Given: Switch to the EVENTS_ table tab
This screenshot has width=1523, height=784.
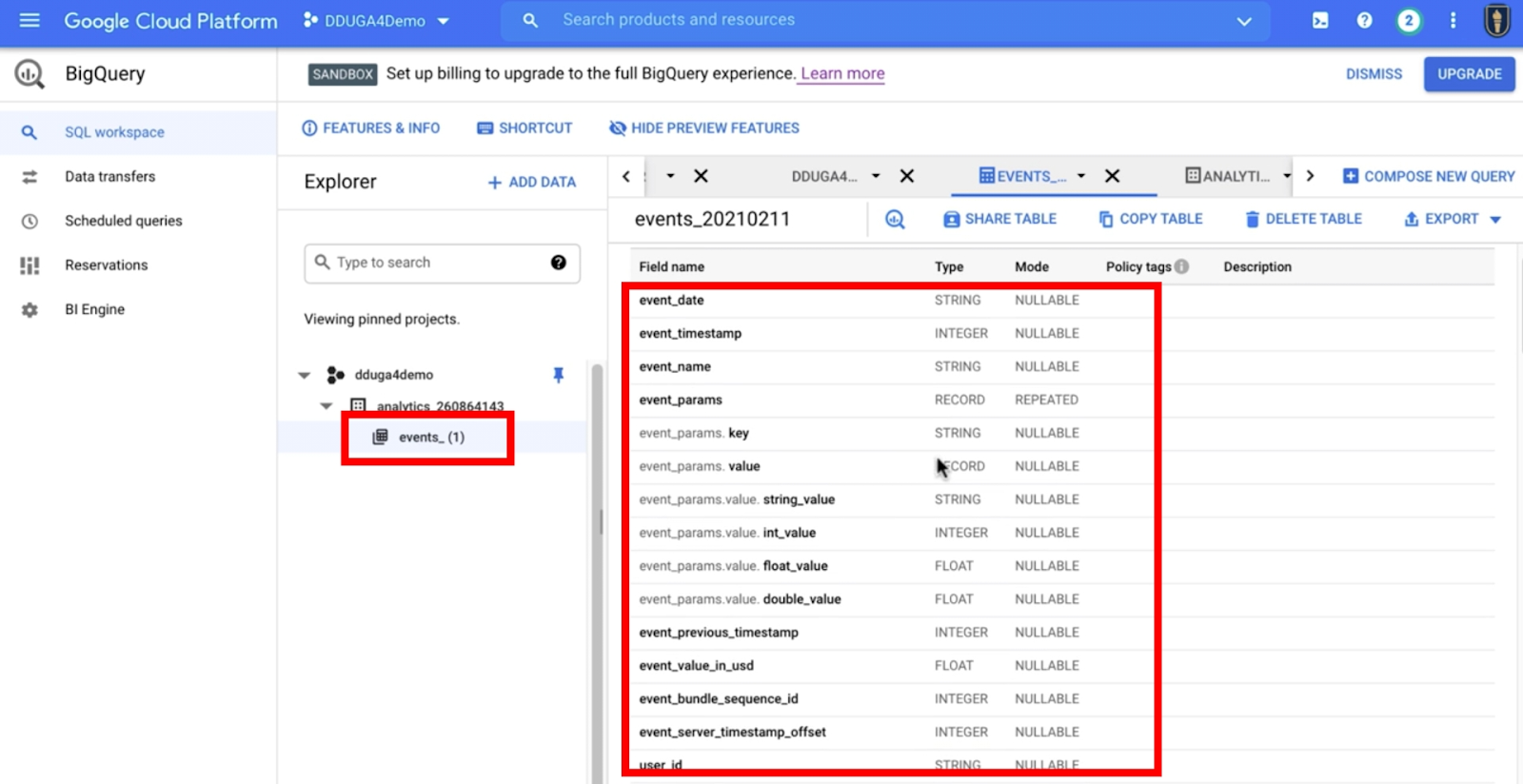Looking at the screenshot, I should coord(1023,176).
